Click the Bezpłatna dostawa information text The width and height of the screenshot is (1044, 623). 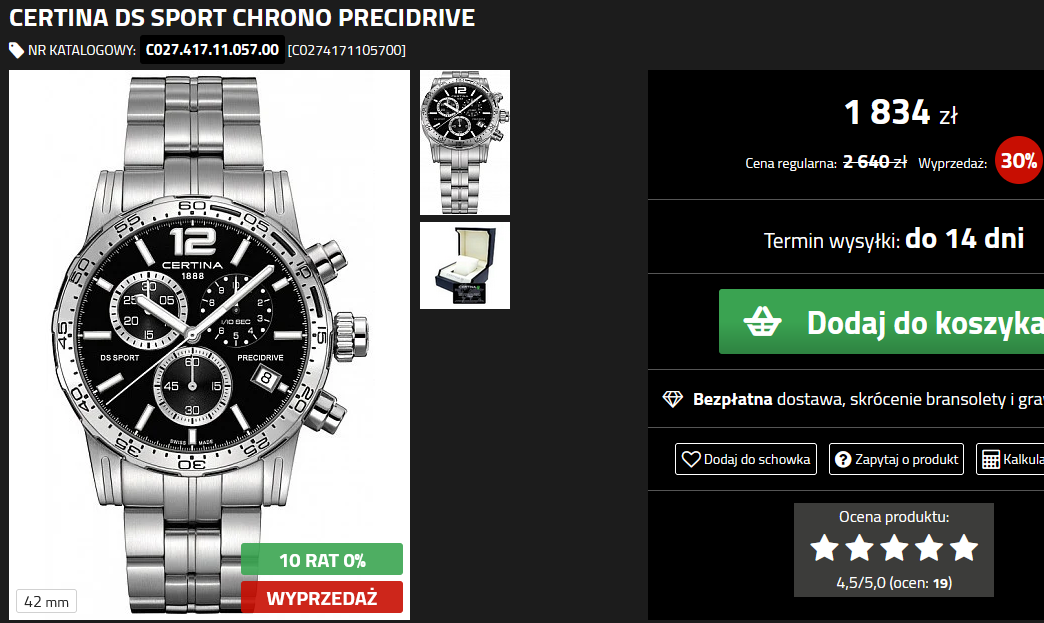click(868, 399)
